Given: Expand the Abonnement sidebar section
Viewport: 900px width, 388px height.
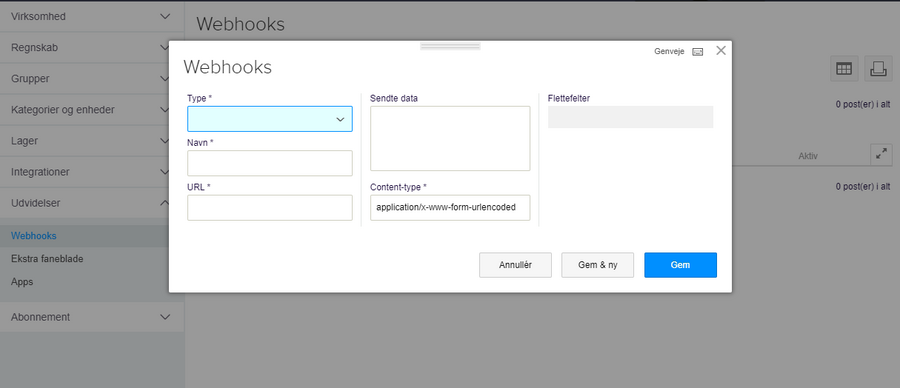Looking at the screenshot, I should 92,317.
